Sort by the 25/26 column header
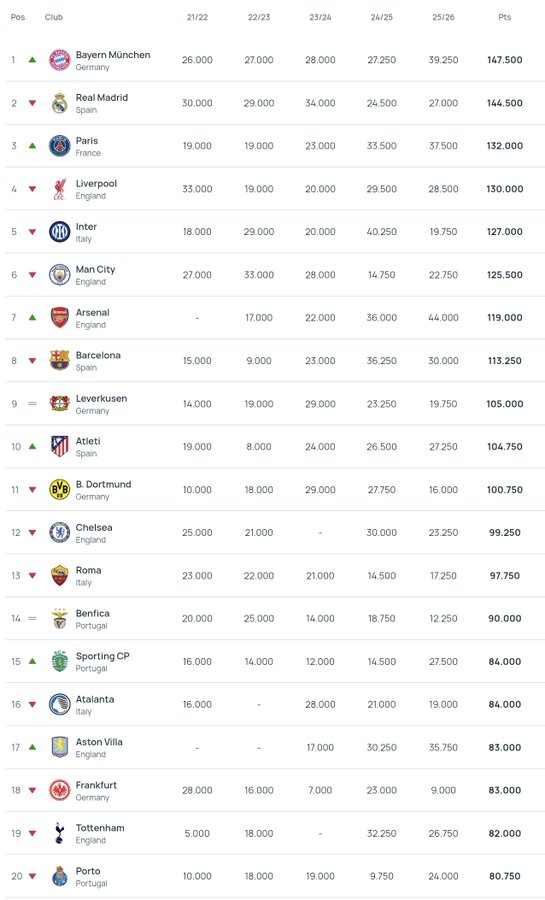545x900 pixels. (443, 17)
